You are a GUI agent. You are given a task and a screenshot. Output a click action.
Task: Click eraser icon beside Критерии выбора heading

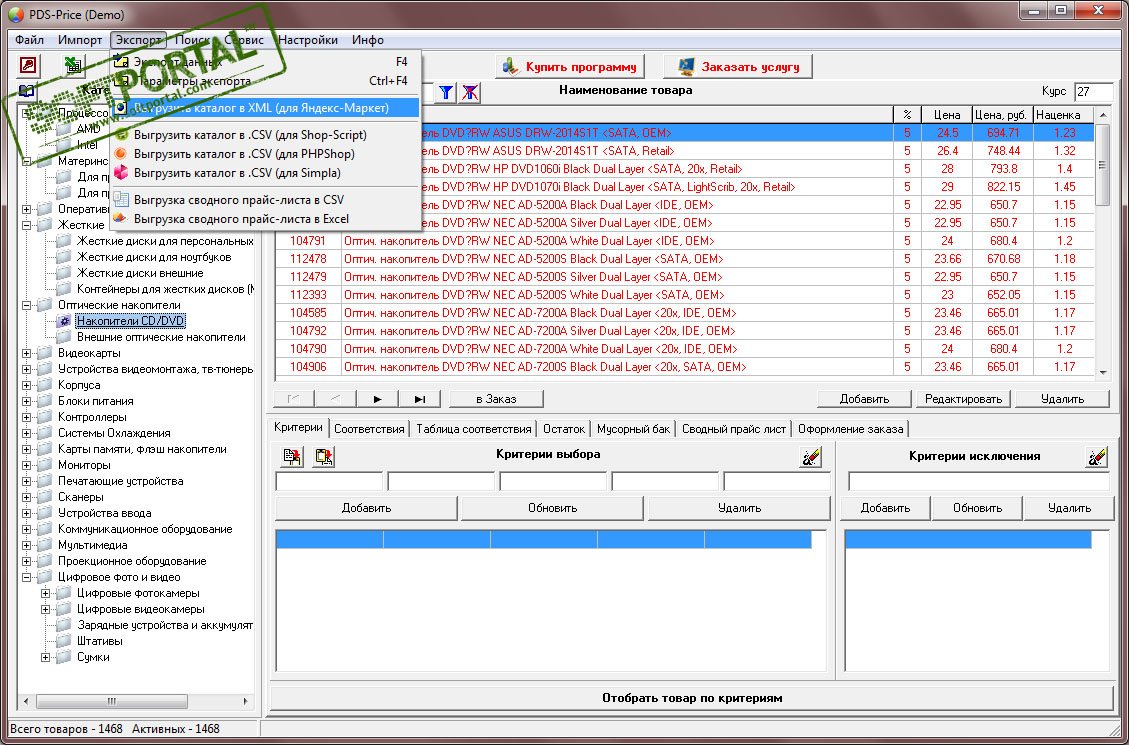pyautogui.click(x=811, y=456)
